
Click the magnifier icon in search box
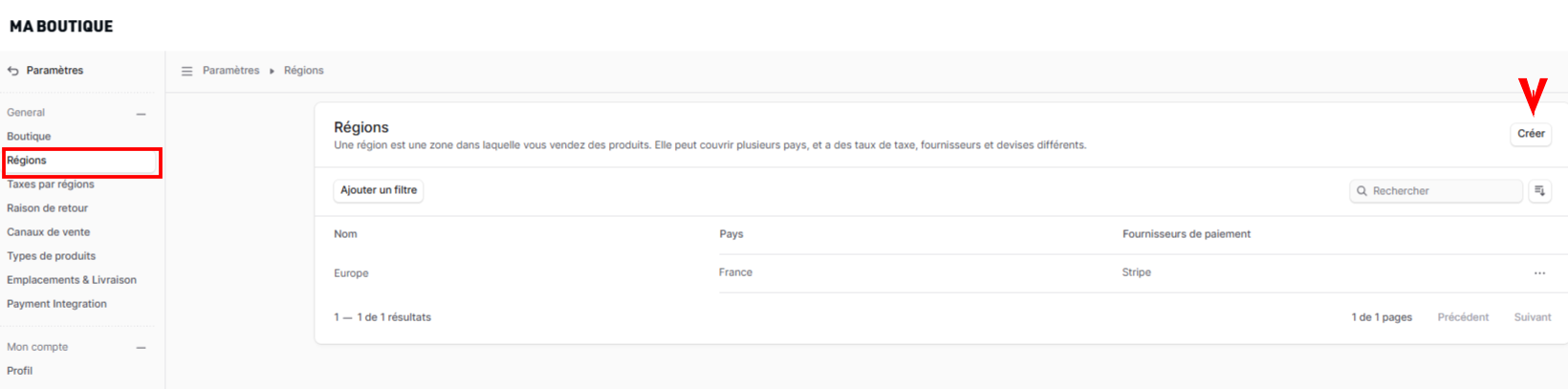[x=1361, y=191]
